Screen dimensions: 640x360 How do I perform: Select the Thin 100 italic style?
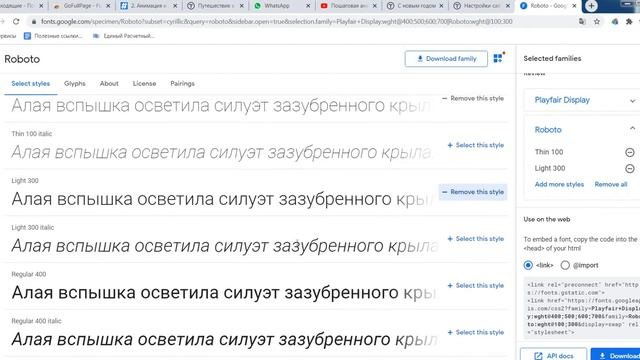tap(476, 145)
